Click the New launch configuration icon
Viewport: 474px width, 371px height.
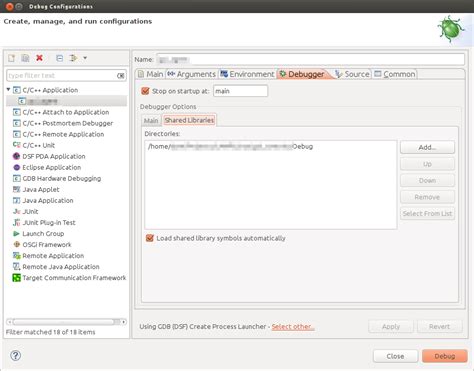coord(12,58)
